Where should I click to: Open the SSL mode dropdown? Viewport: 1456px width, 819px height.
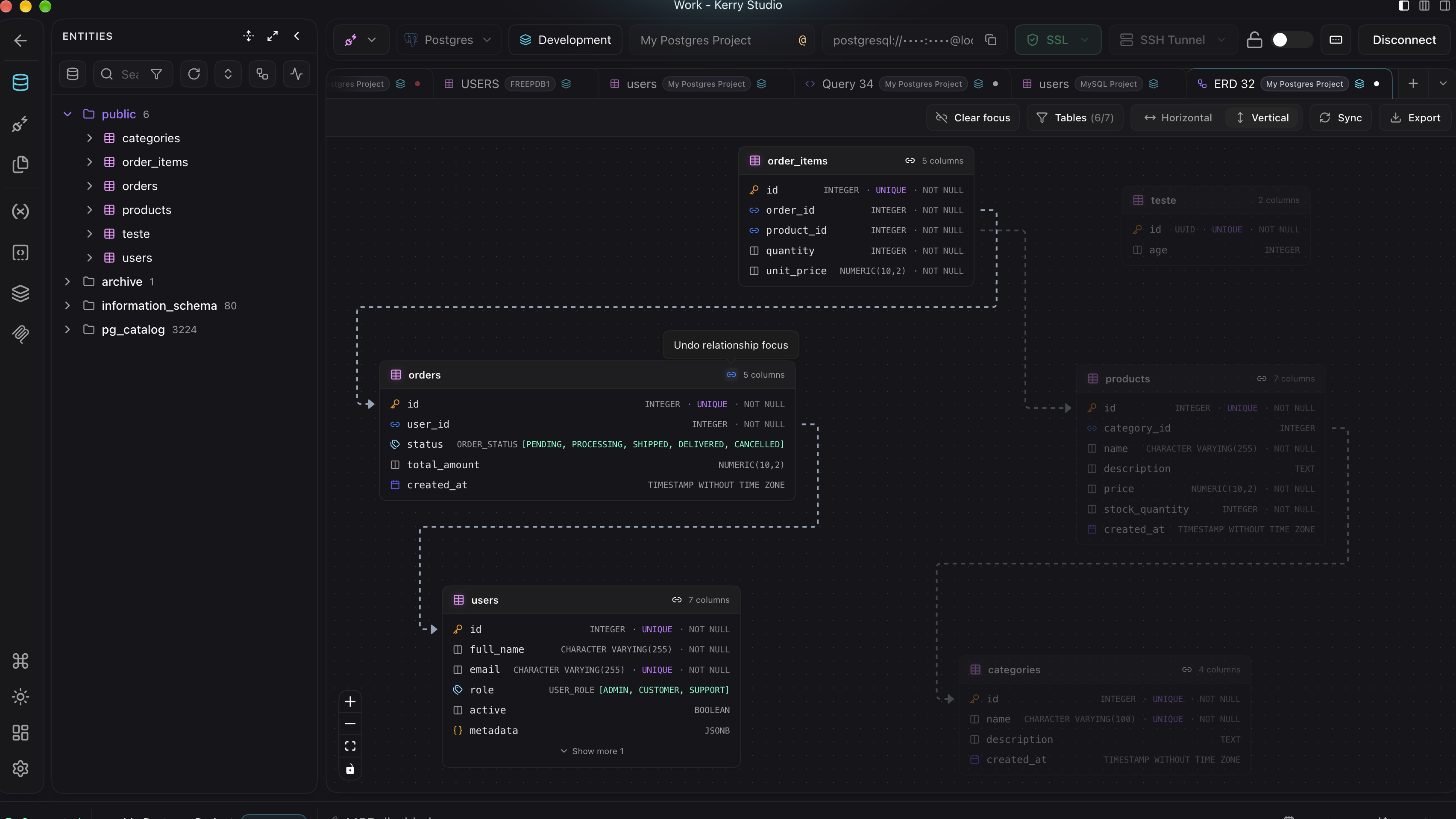(x=1057, y=40)
